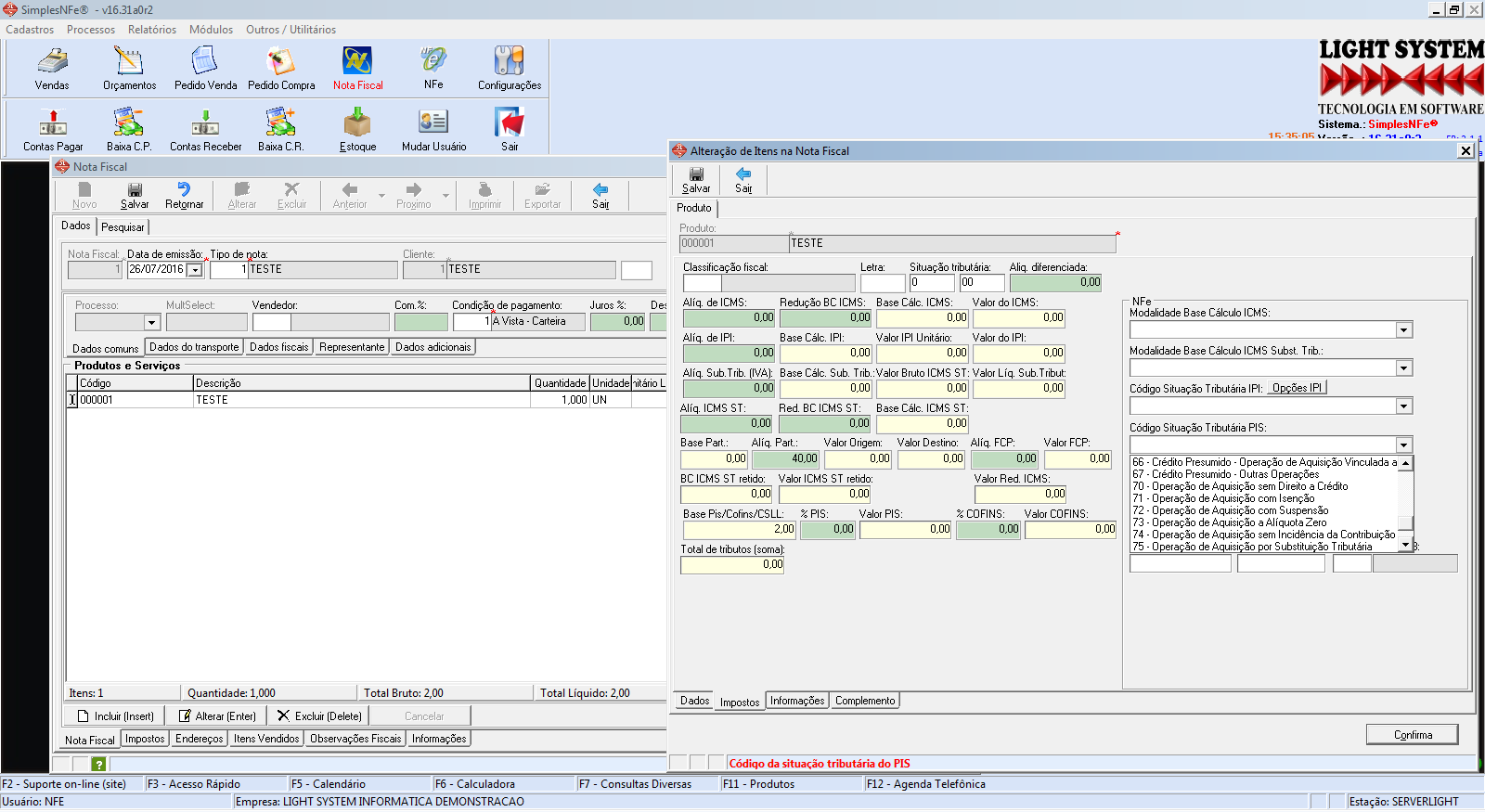Click Próximo arrow in the Nota Fiscal toolbar
Image resolution: width=1485 pixels, height=812 pixels.
point(413,196)
